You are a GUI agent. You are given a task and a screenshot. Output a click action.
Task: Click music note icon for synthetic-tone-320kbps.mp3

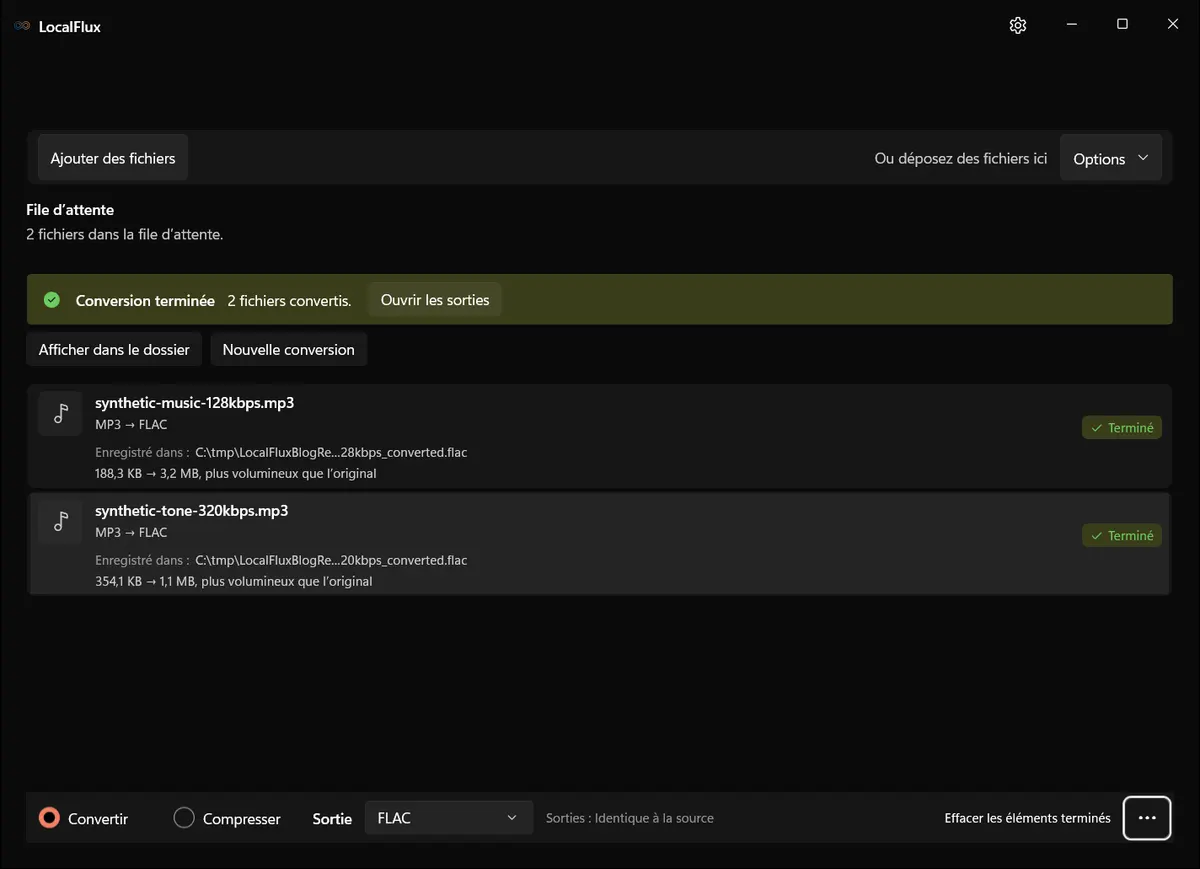pos(61,521)
